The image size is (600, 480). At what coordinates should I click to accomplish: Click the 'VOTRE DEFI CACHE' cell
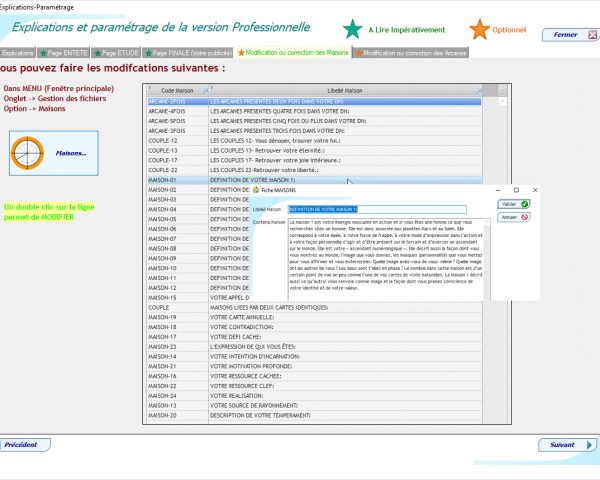(x=346, y=337)
